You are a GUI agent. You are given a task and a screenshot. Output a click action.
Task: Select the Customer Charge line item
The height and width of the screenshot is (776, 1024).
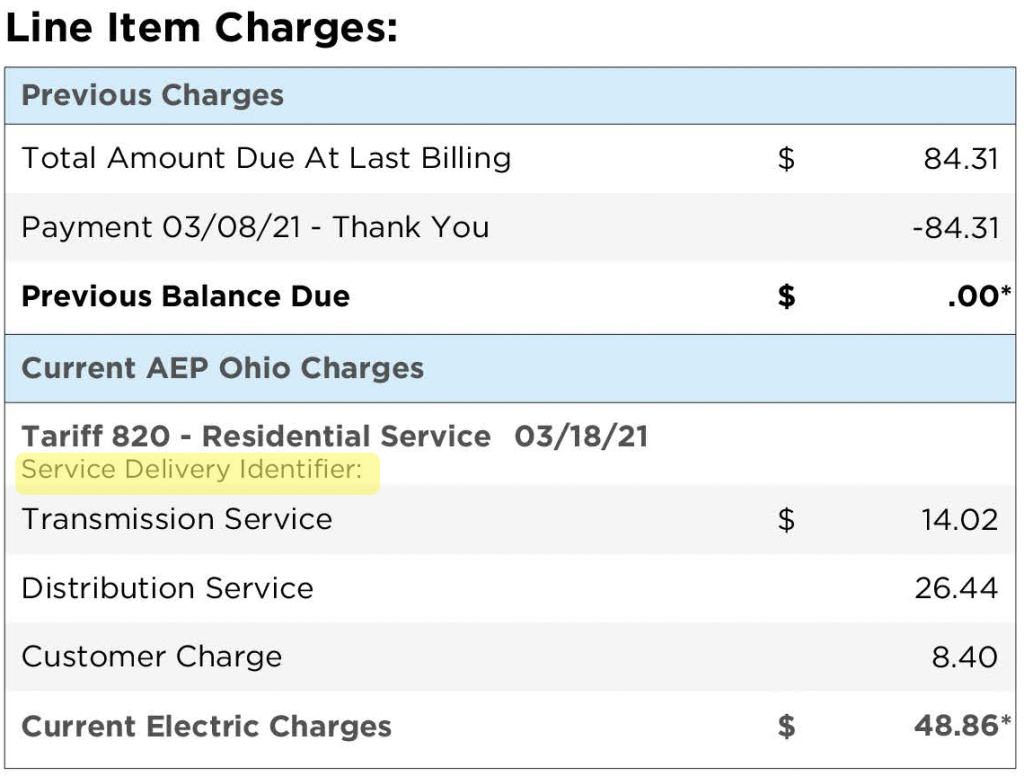151,657
